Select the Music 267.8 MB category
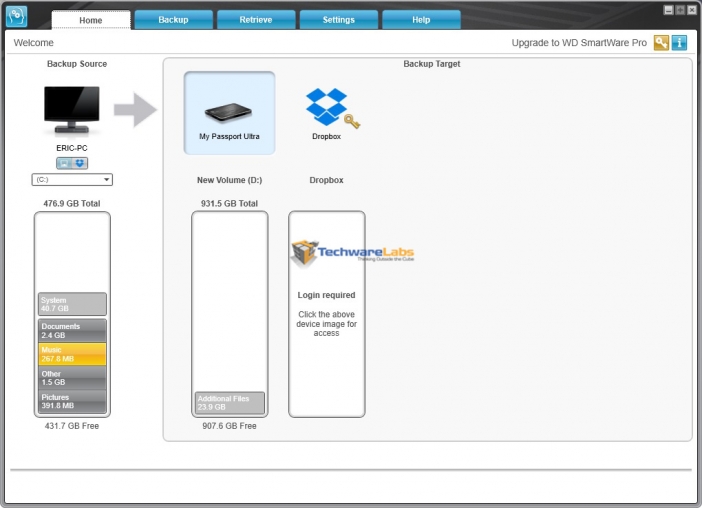 (x=72, y=354)
